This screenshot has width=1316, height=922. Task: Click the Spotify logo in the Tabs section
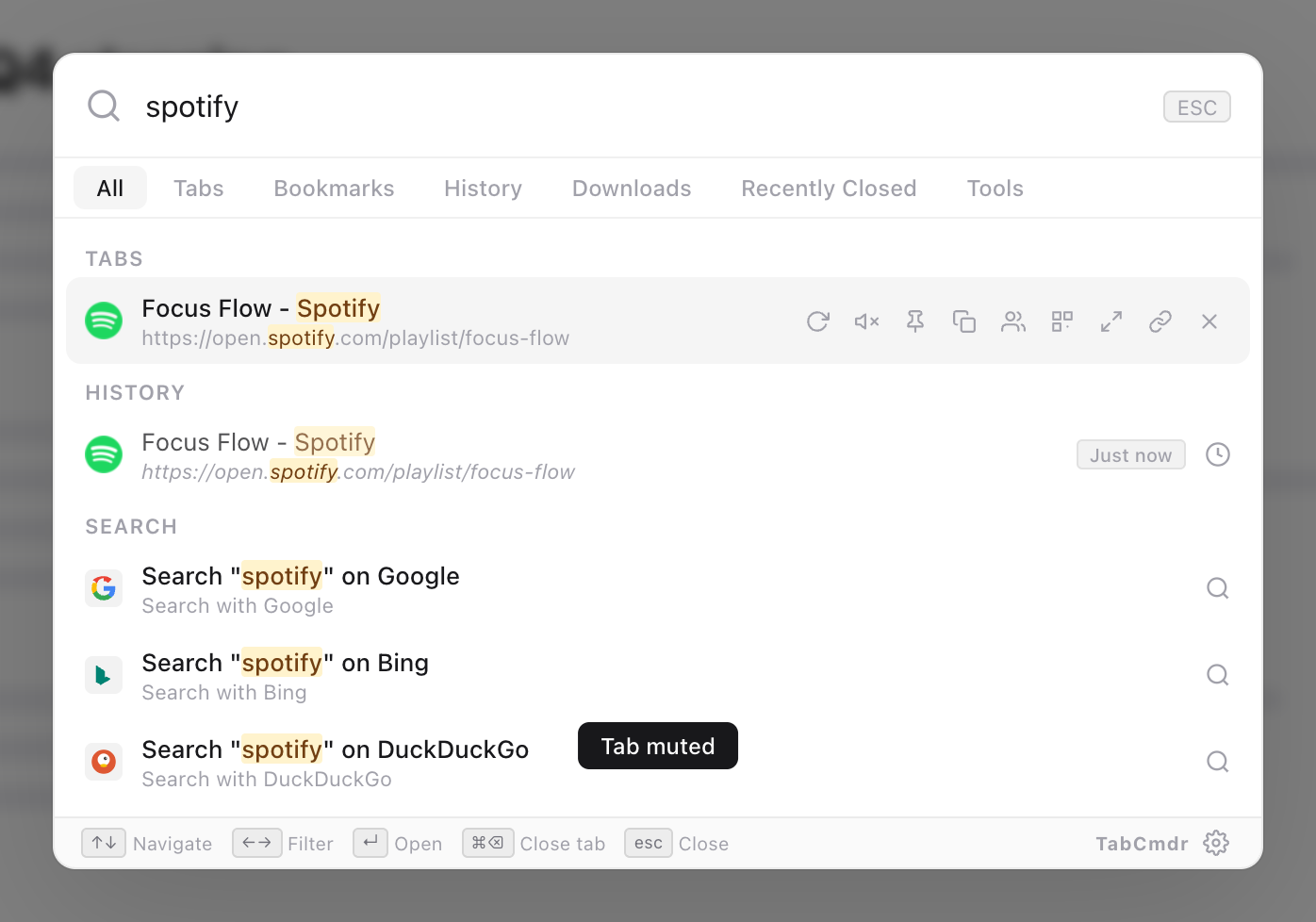coord(104,321)
